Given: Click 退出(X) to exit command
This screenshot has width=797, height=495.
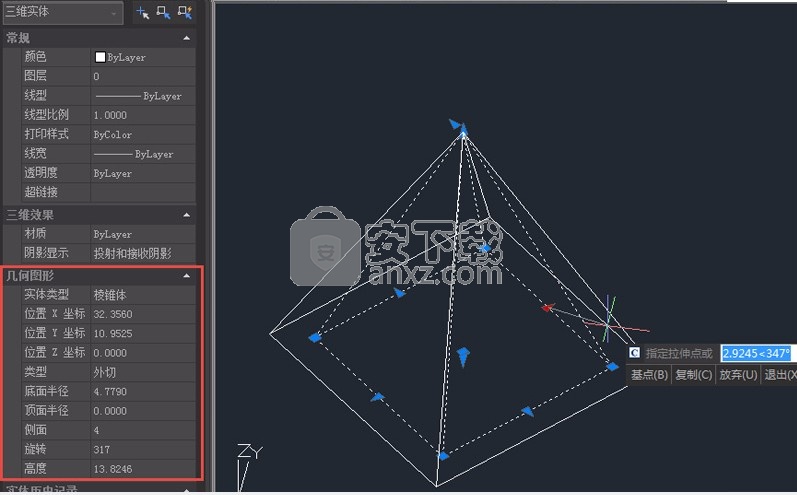Looking at the screenshot, I should click(x=780, y=375).
